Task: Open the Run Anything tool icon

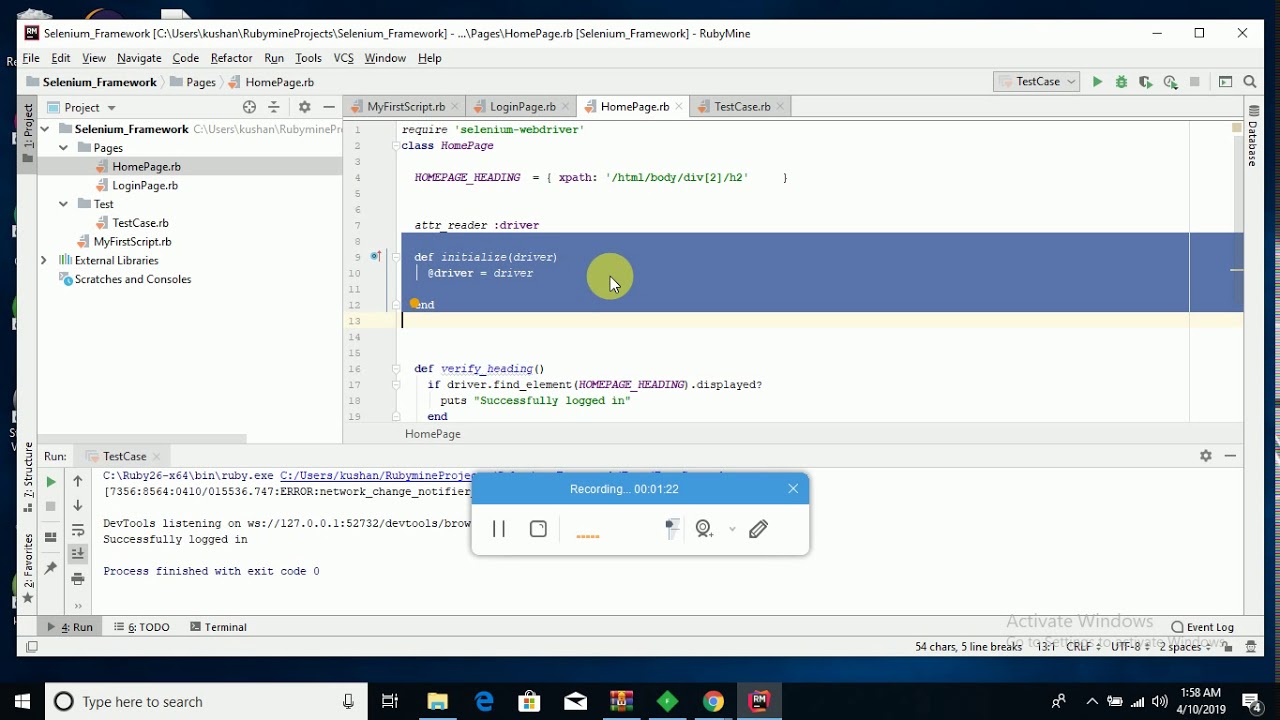Action: pos(1225,82)
